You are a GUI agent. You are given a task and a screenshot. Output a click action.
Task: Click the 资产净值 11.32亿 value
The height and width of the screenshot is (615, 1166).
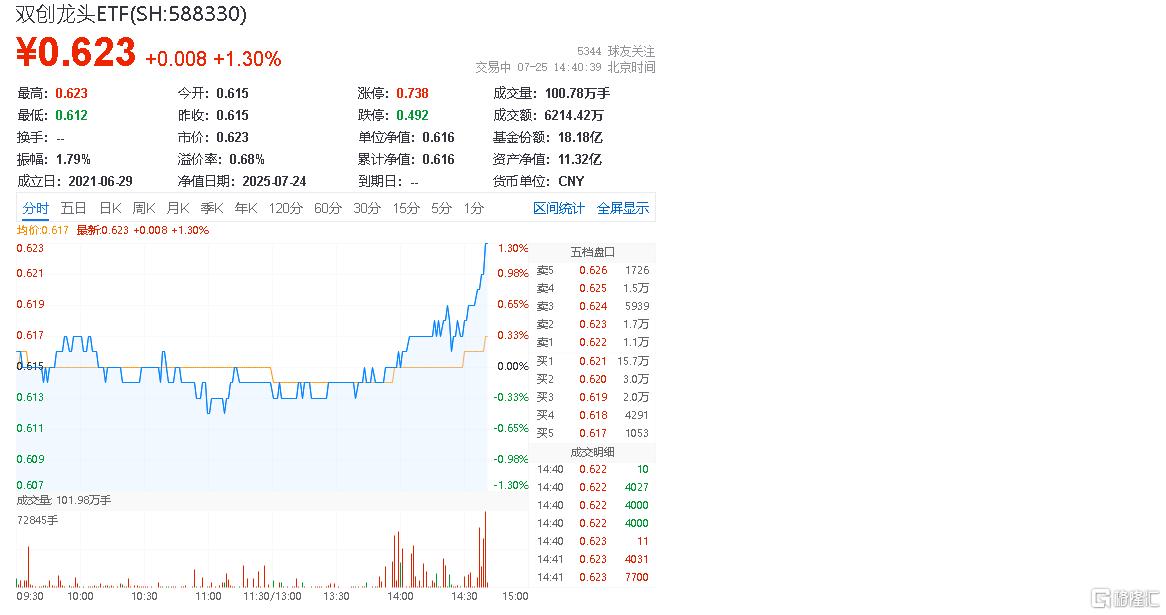(x=580, y=159)
